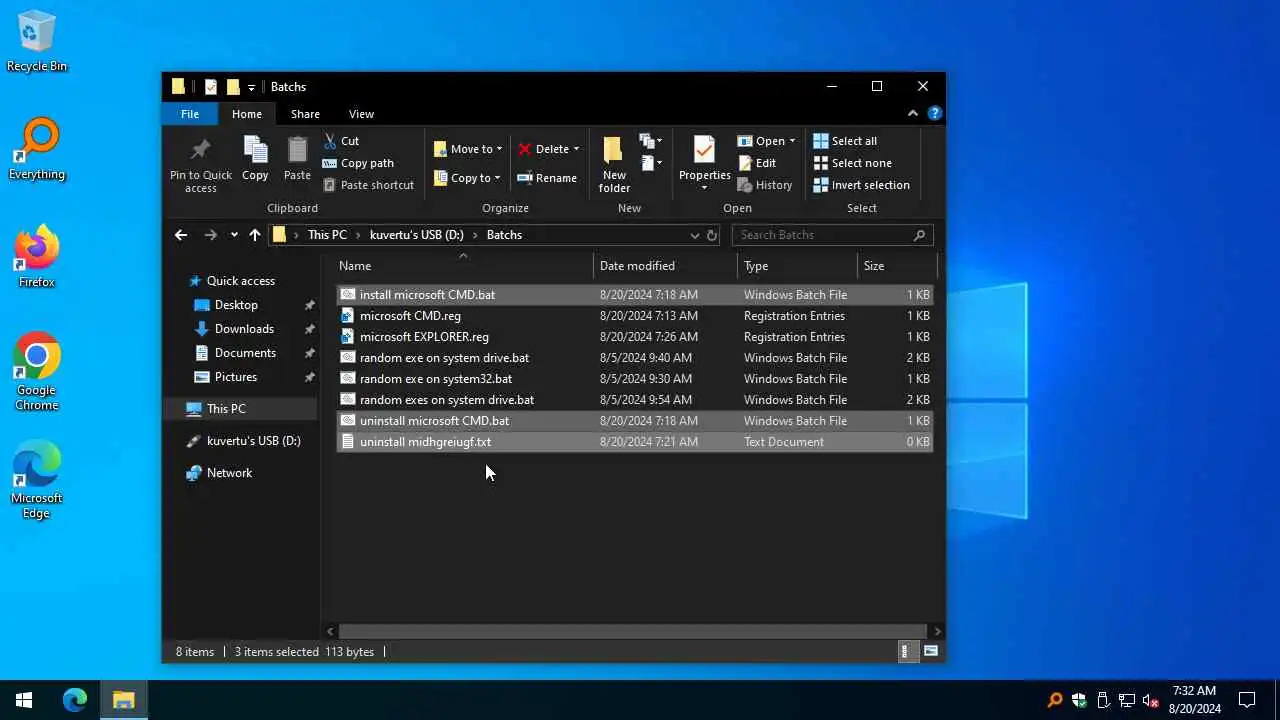Click File Explorer taskbar button
The image size is (1280, 720).
[124, 700]
